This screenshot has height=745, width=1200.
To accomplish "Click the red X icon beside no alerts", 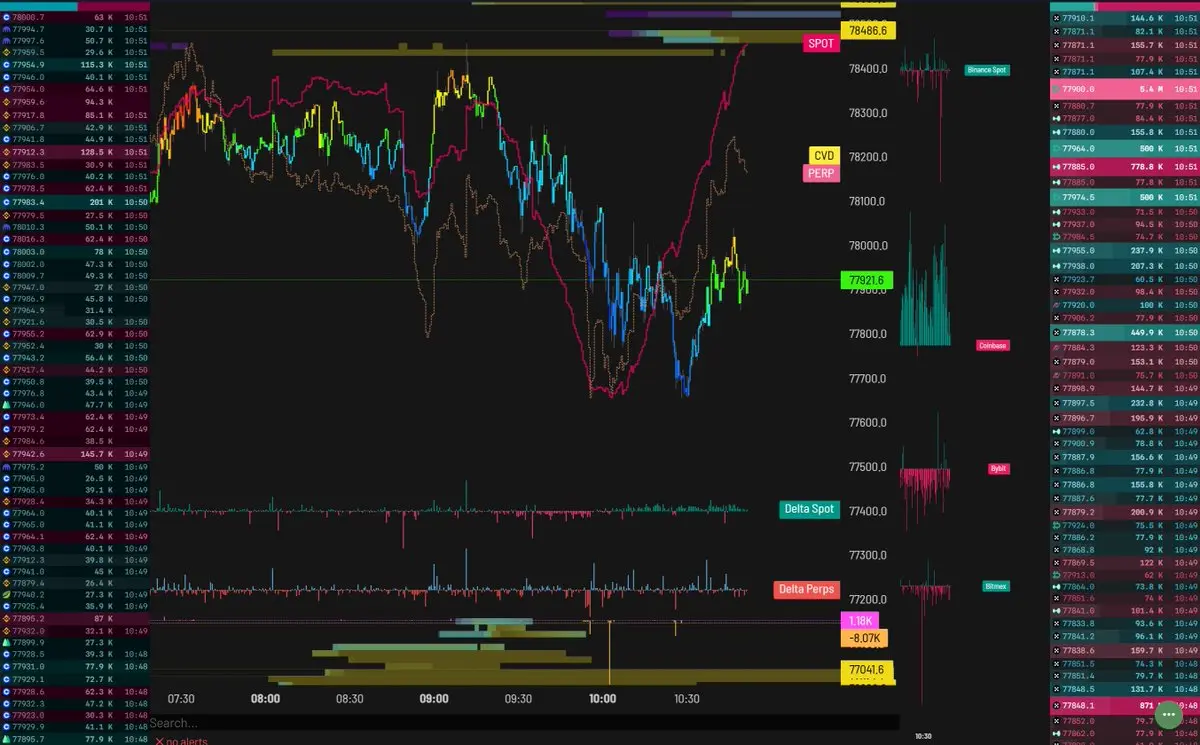I will click(159, 741).
